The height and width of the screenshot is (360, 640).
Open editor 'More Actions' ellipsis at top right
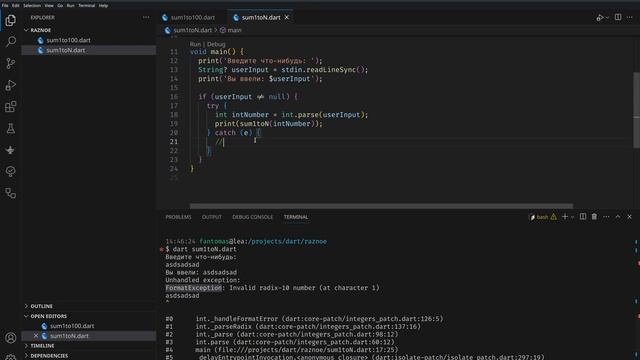629,17
